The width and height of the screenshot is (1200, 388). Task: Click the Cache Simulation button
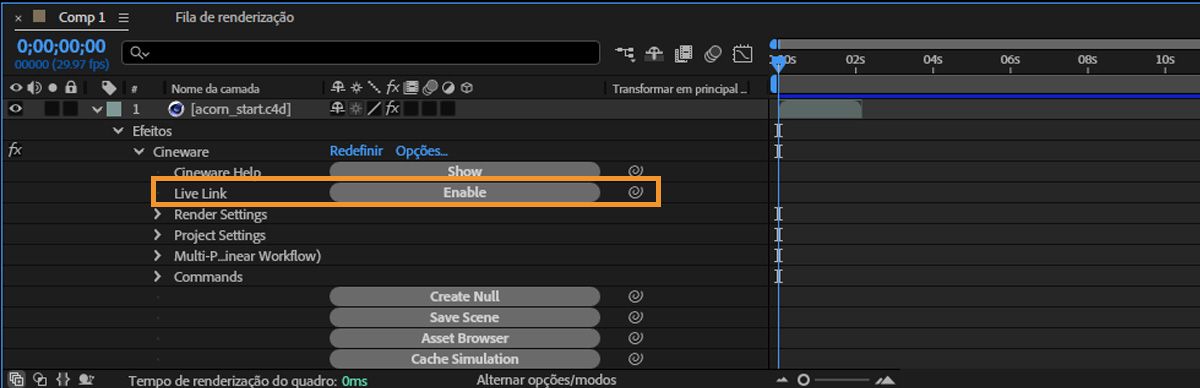tap(465, 359)
